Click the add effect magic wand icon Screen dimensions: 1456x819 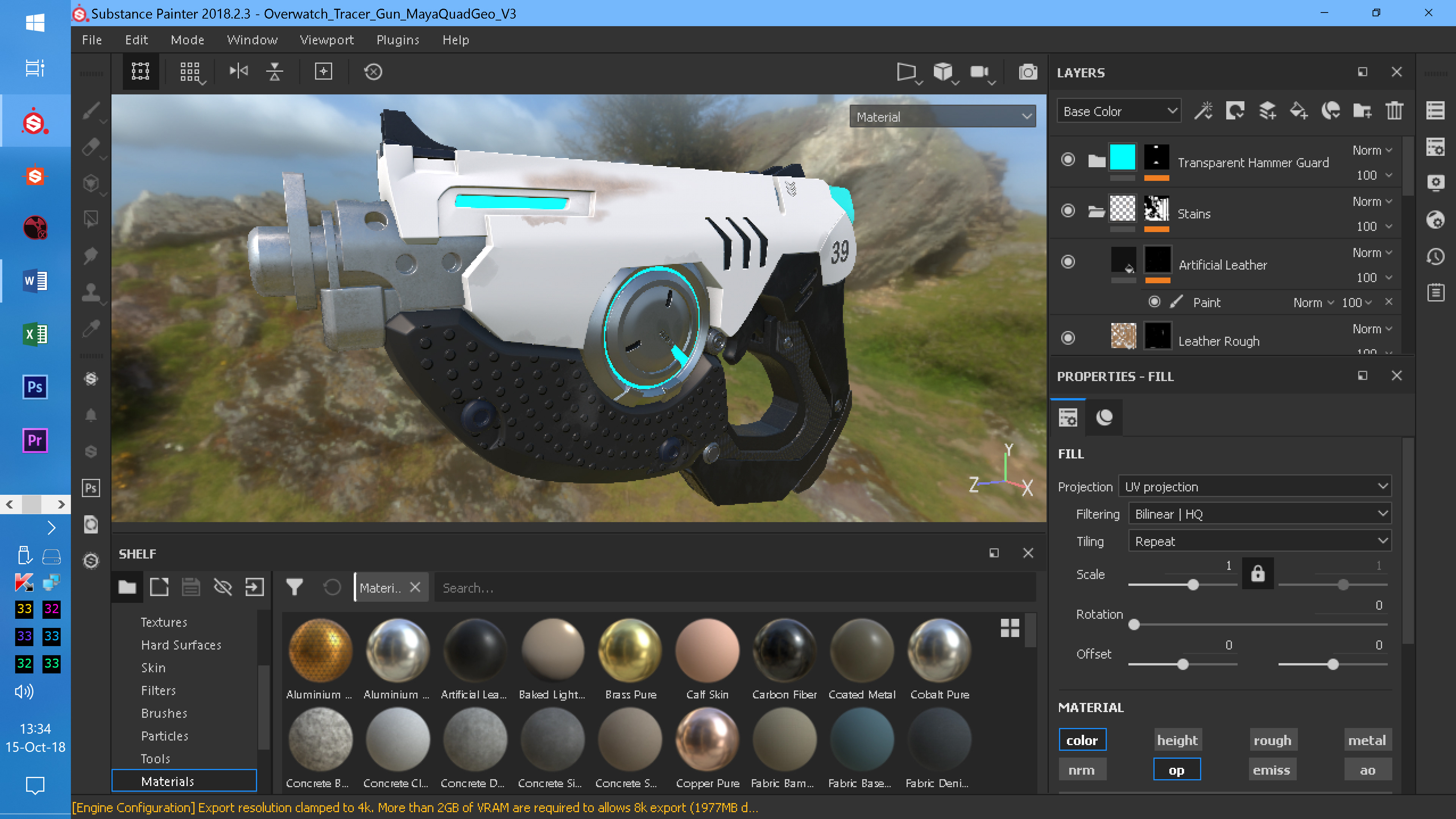pos(1203,110)
